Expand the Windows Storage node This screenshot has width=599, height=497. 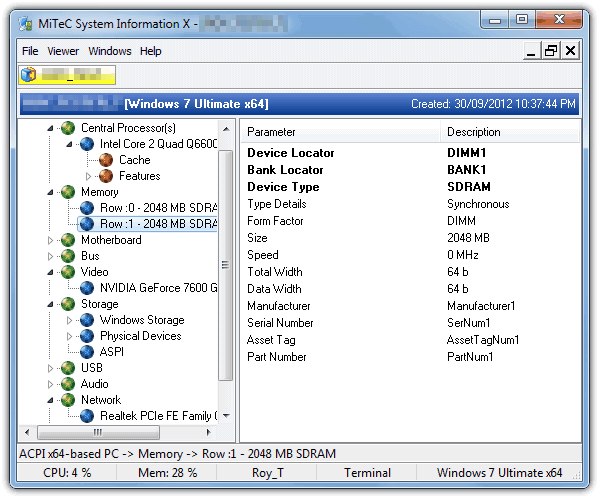[x=69, y=320]
